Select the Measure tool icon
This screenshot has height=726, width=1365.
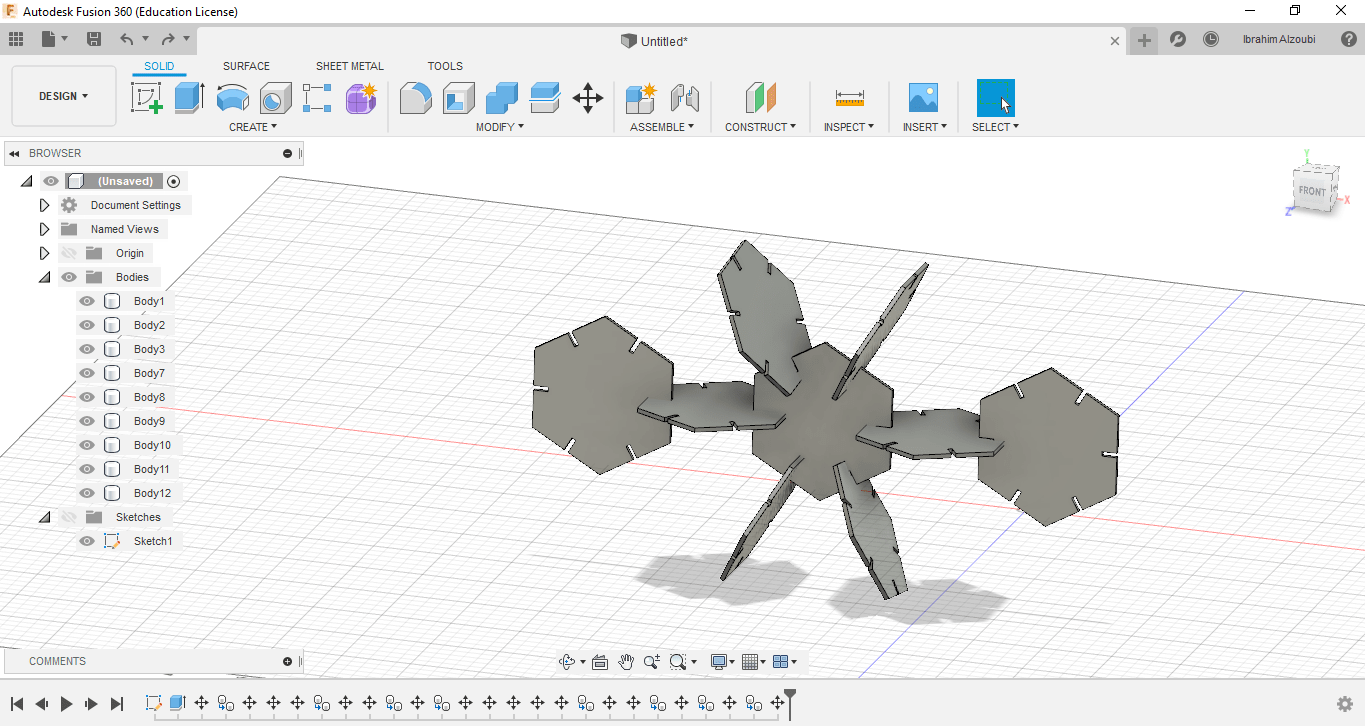[x=849, y=98]
